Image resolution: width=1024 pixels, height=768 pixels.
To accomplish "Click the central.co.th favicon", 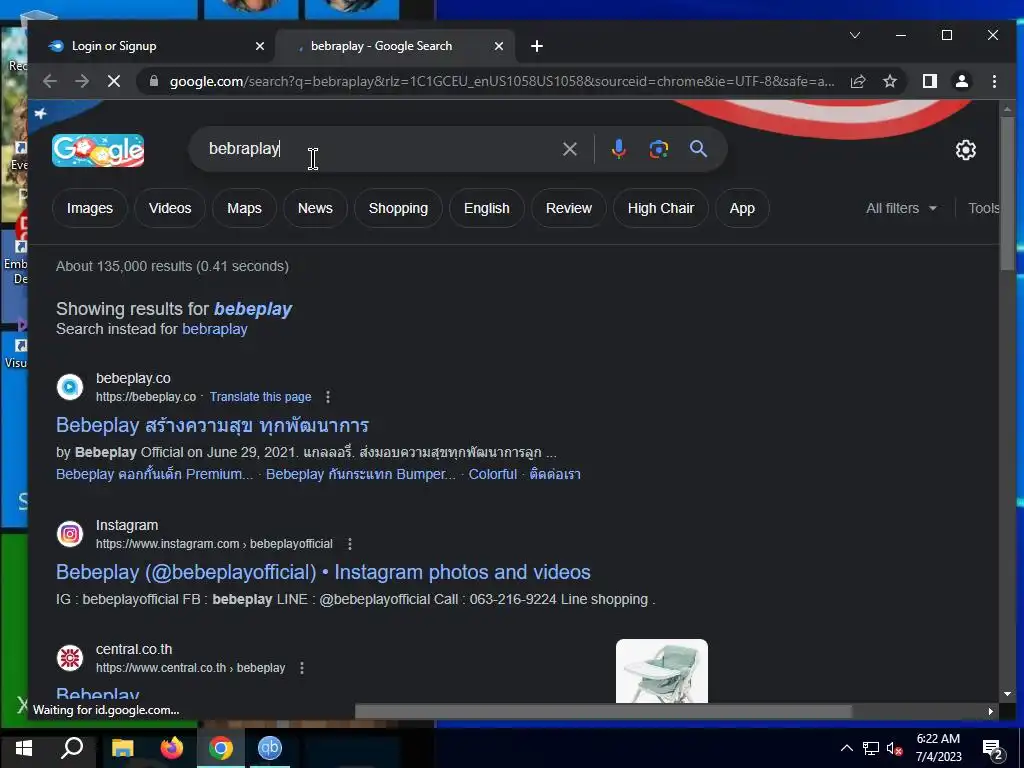I will [x=70, y=658].
